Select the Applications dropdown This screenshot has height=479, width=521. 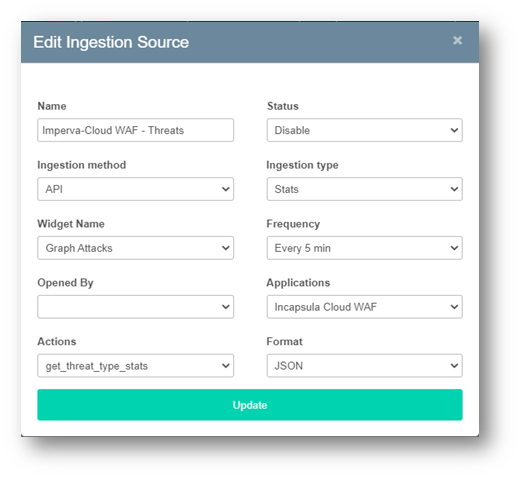[364, 307]
